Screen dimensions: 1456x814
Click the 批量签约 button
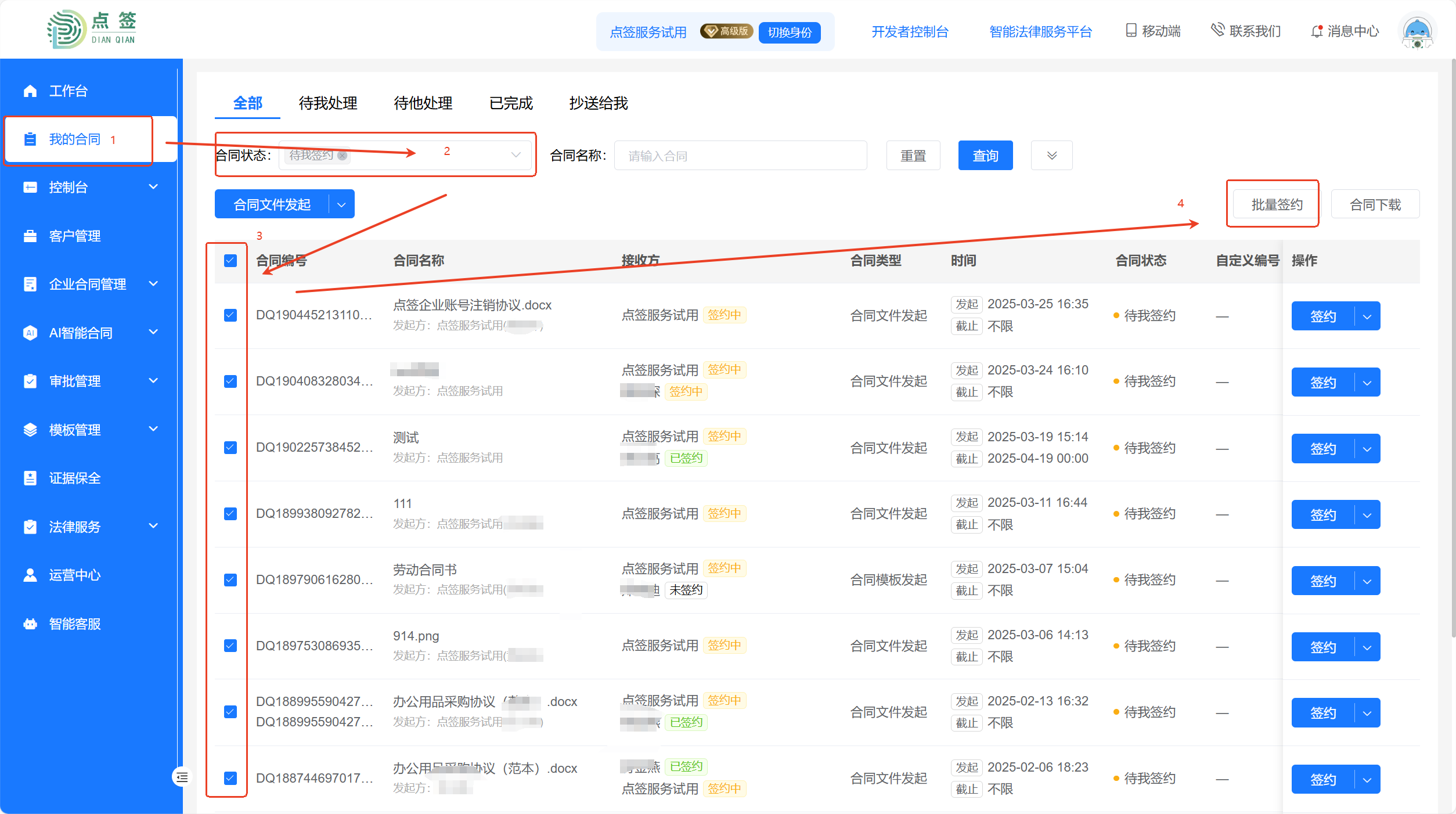point(1277,205)
